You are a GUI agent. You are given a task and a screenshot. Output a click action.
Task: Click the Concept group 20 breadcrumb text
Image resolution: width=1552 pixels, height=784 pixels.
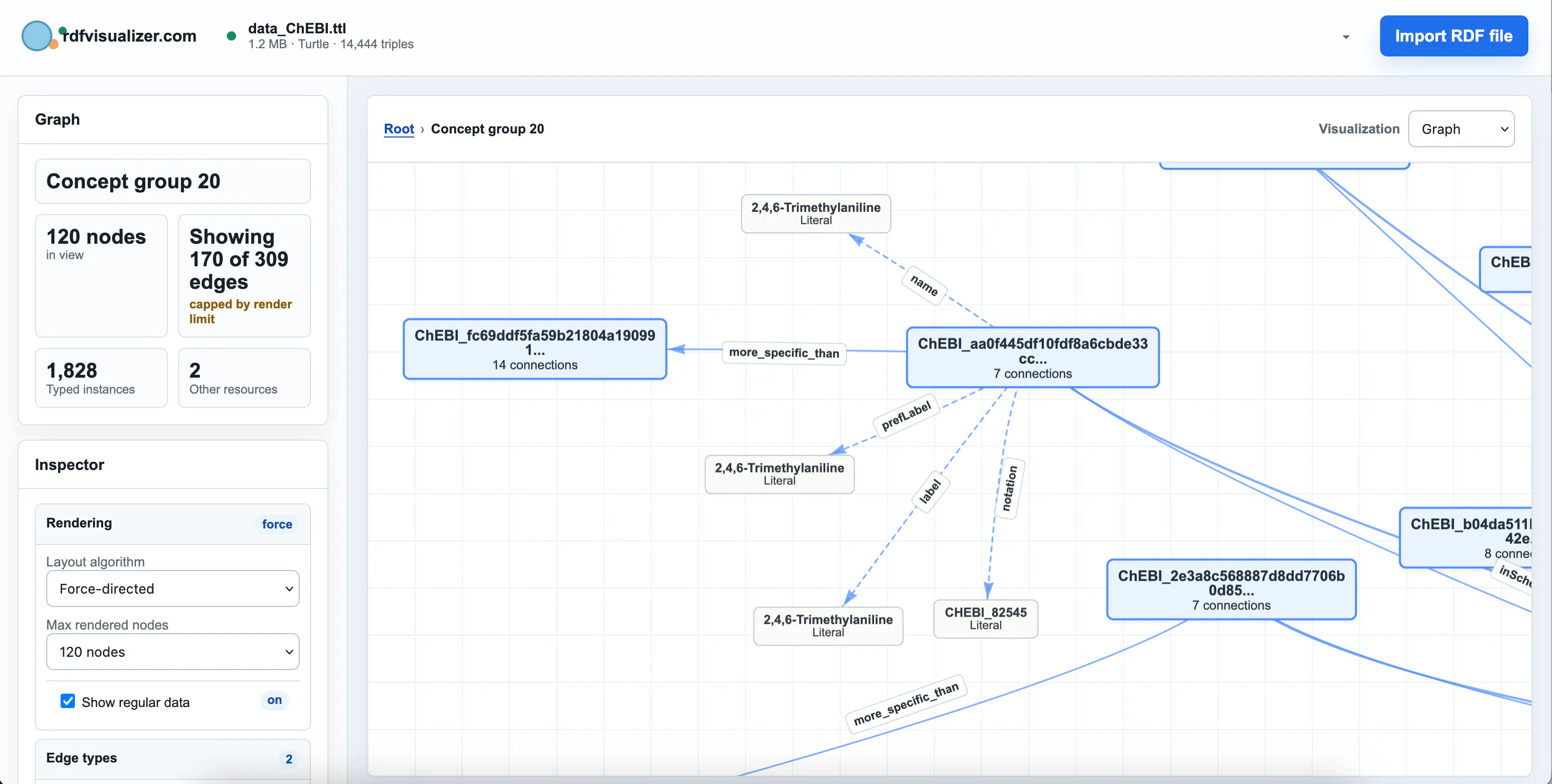488,129
